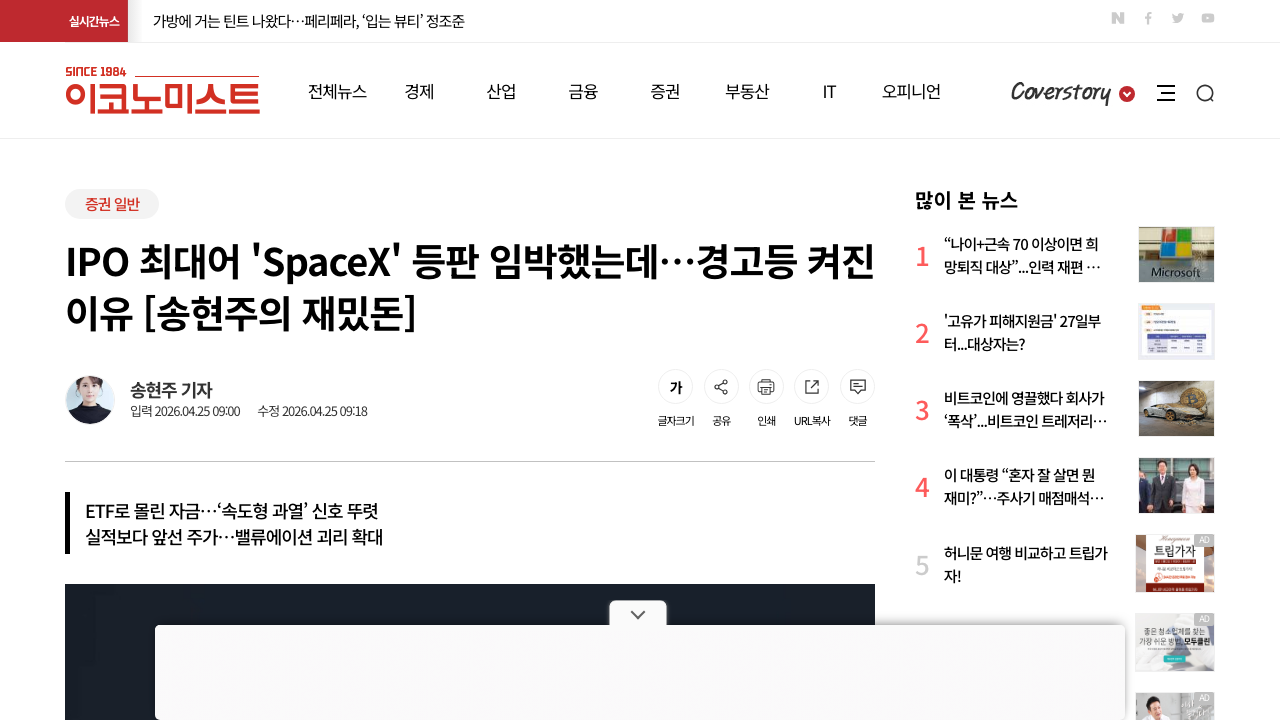Click the 실시간뉴스 label
The image size is (1280, 720).
click(94, 21)
